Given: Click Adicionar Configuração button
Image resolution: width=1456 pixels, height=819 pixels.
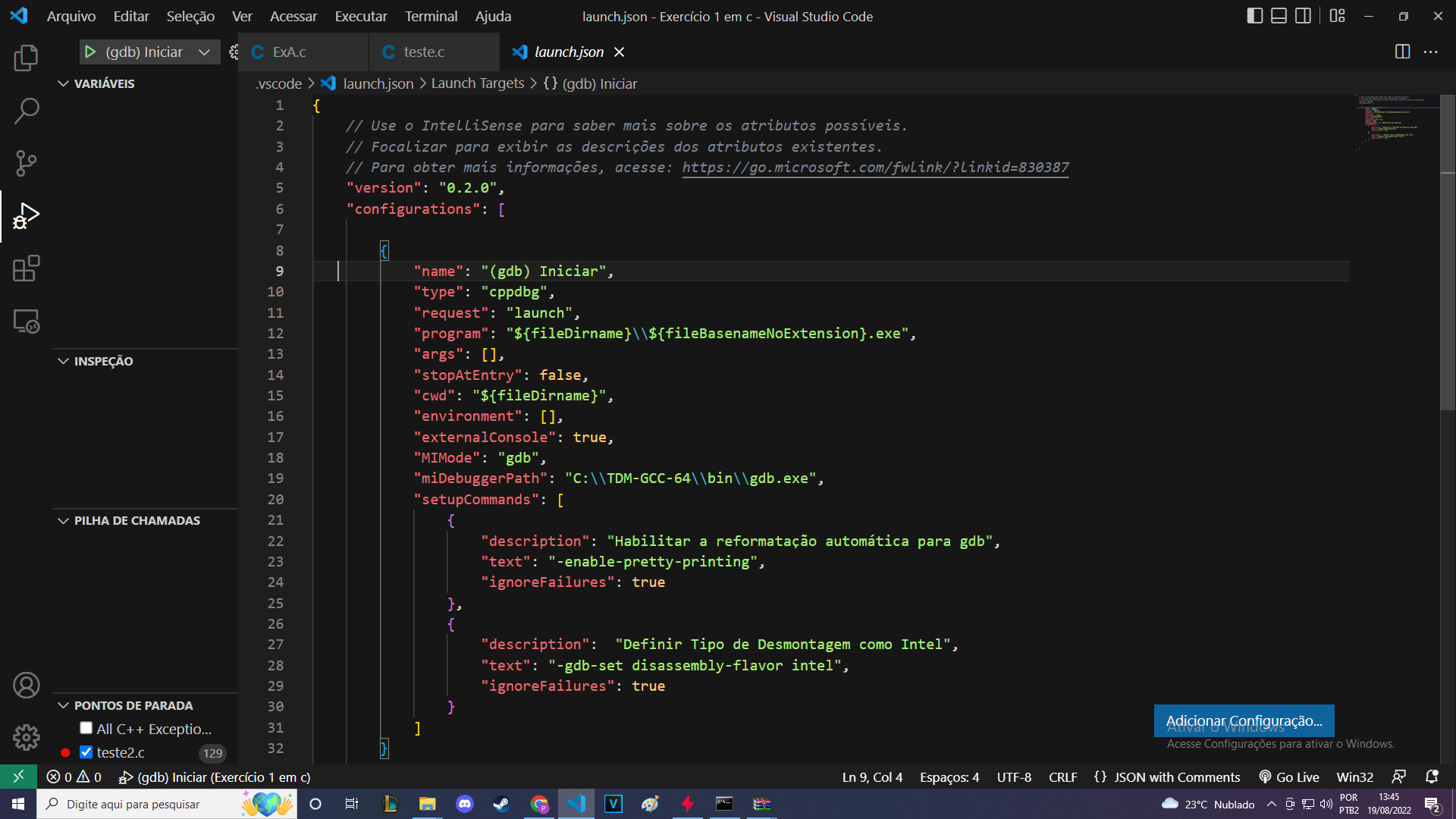Looking at the screenshot, I should [1244, 720].
